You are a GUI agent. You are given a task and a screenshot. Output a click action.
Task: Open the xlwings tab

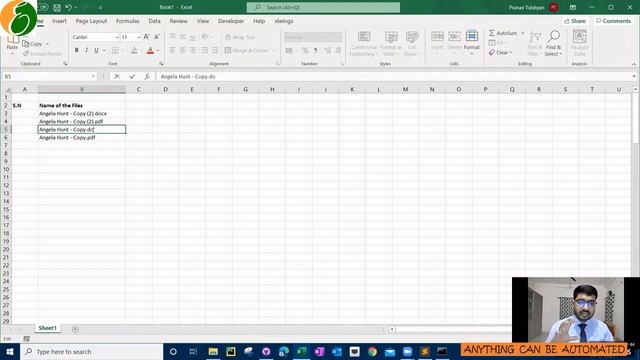pos(284,21)
